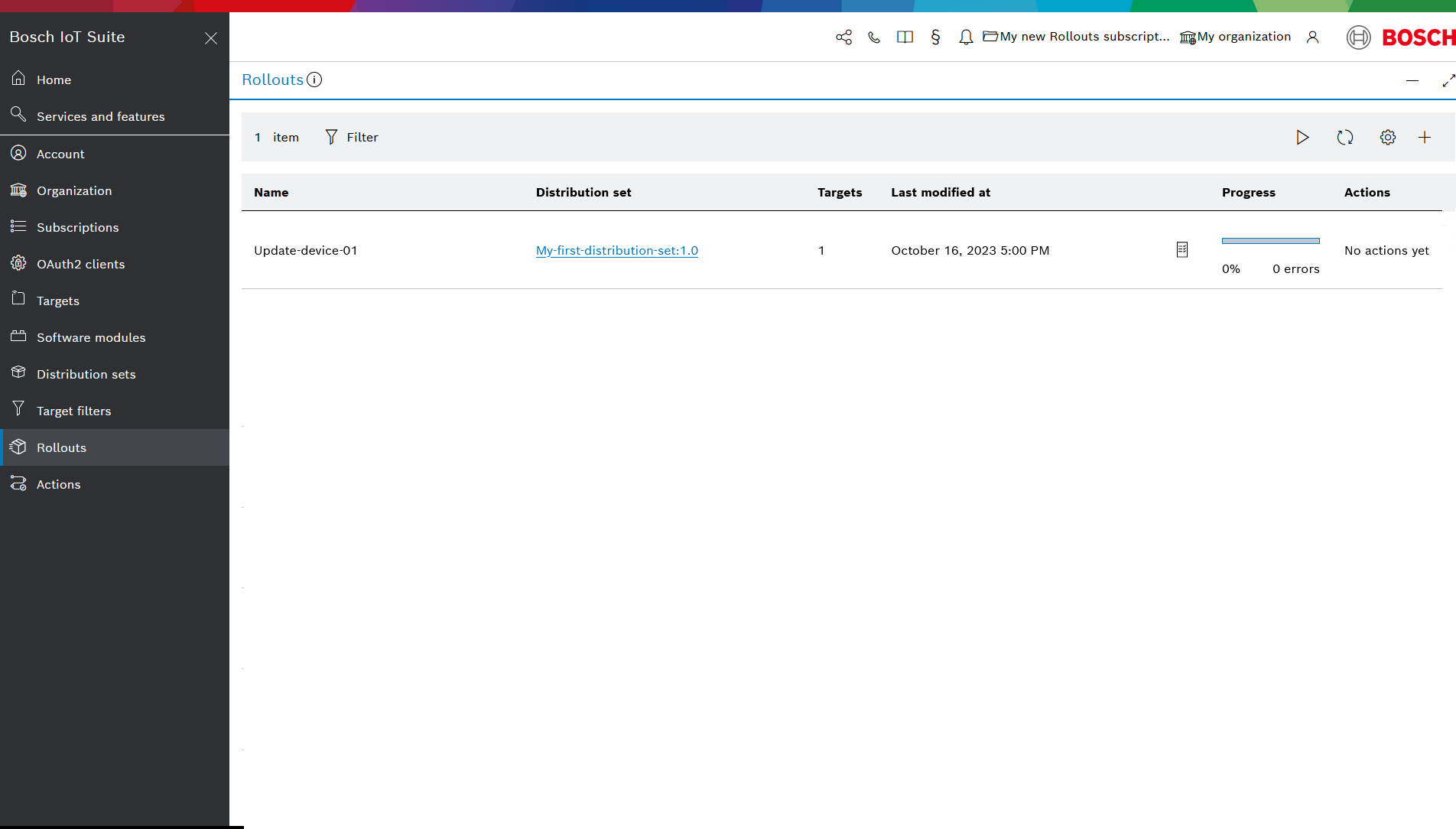Viewport: 1456px width, 829px height.
Task: Open the user profile icon
Action: coord(1312,37)
